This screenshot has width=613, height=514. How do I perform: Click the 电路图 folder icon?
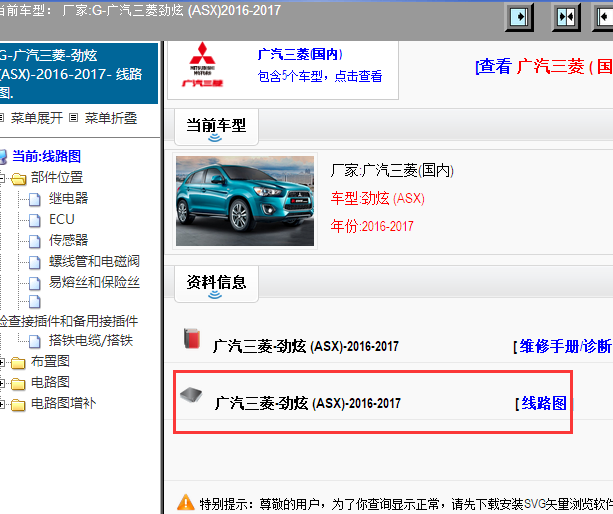[18, 384]
